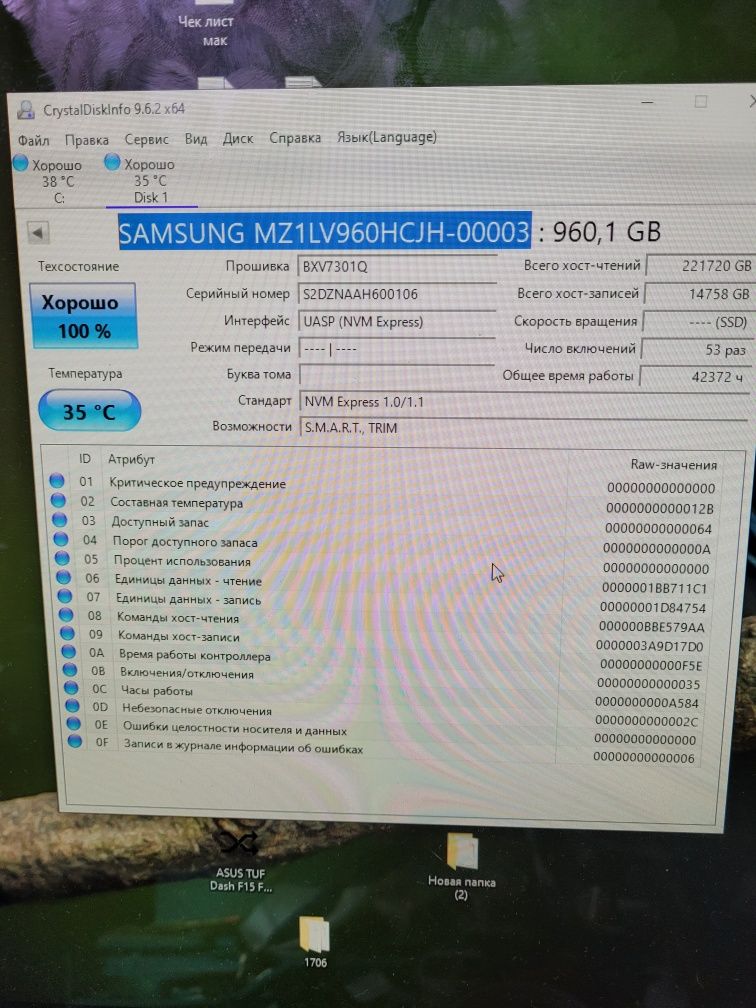
Task: Select the Небезопасные отключения attribute text
Action: (x=197, y=710)
